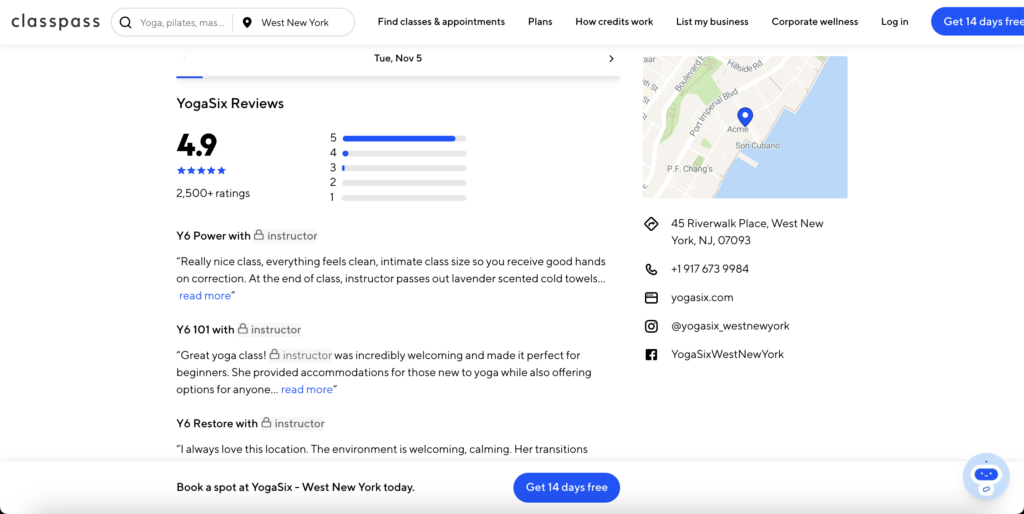Click the West New York location field
This screenshot has height=514, width=1024.
295,22
